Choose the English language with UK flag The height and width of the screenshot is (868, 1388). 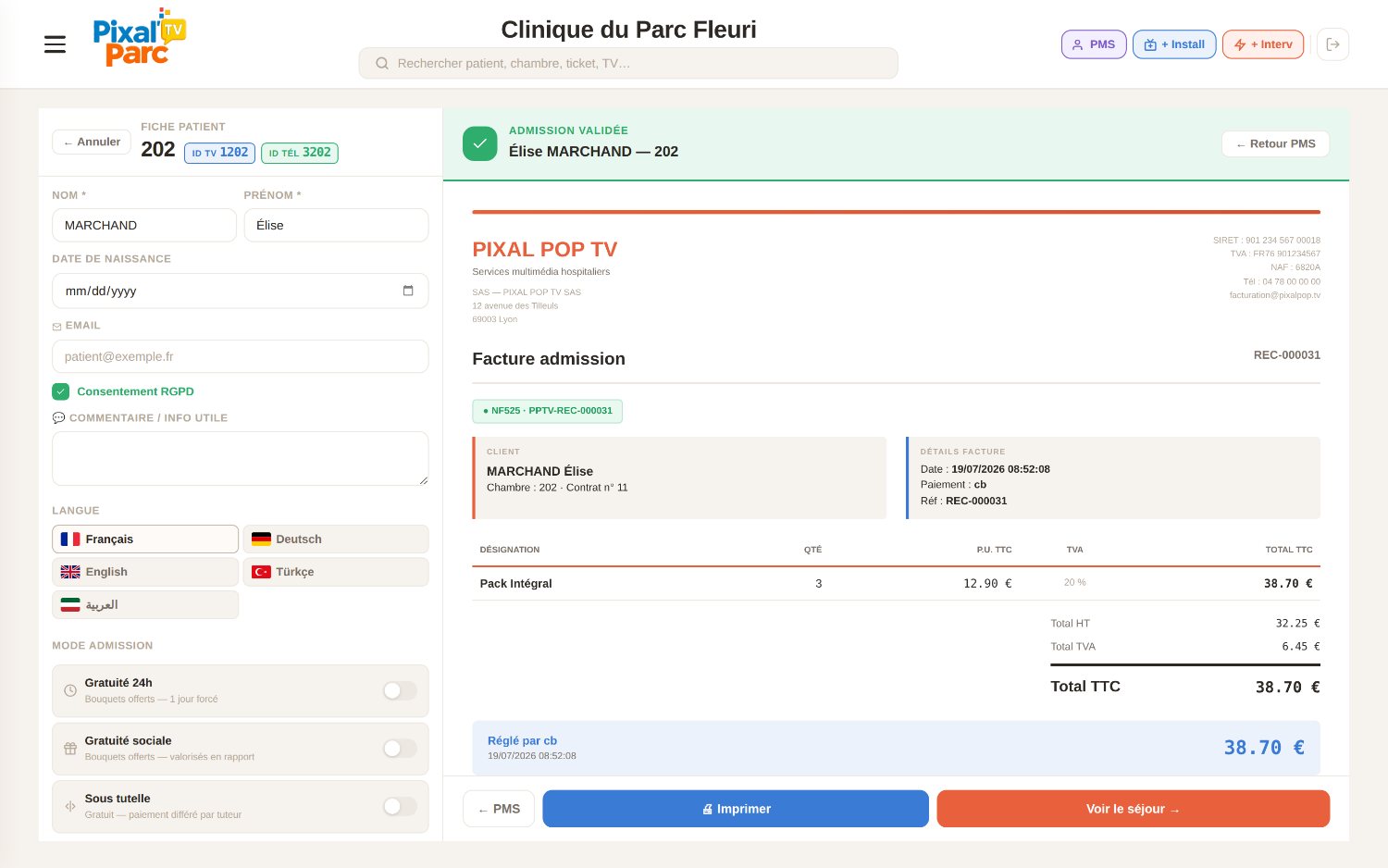[145, 572]
